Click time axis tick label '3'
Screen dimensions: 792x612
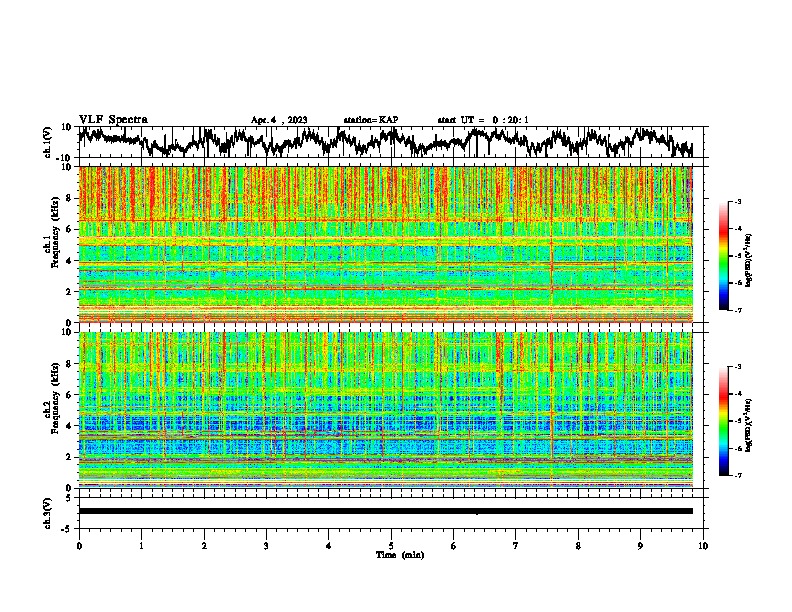(x=266, y=546)
